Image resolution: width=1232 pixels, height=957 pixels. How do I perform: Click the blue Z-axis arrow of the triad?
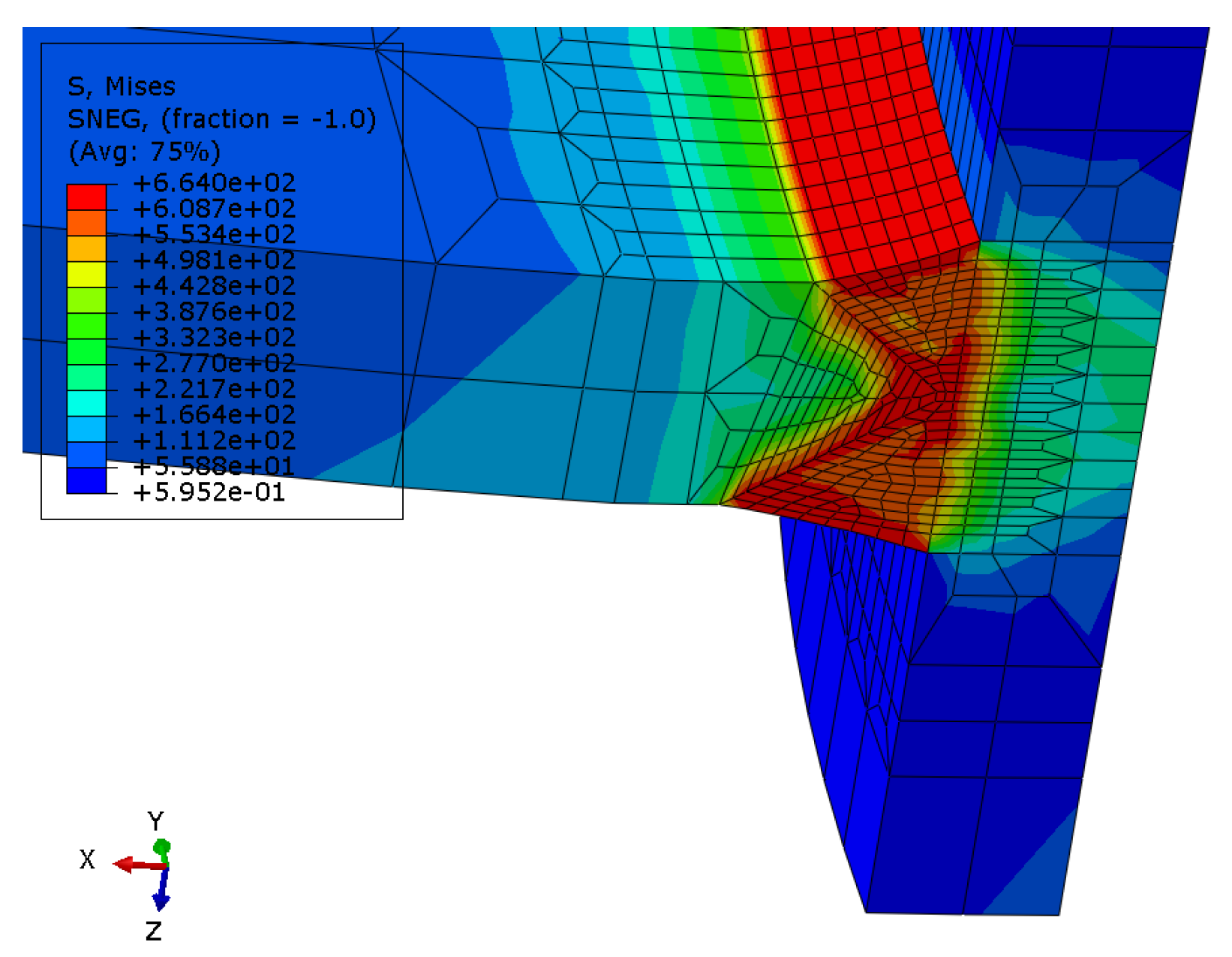coord(161,897)
